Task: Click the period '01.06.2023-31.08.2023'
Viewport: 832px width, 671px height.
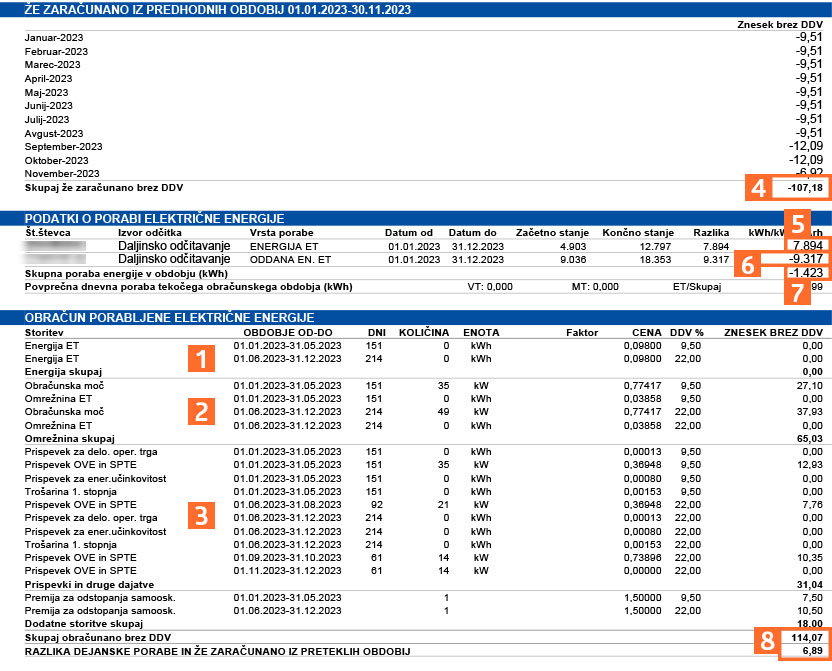Action: (x=287, y=504)
